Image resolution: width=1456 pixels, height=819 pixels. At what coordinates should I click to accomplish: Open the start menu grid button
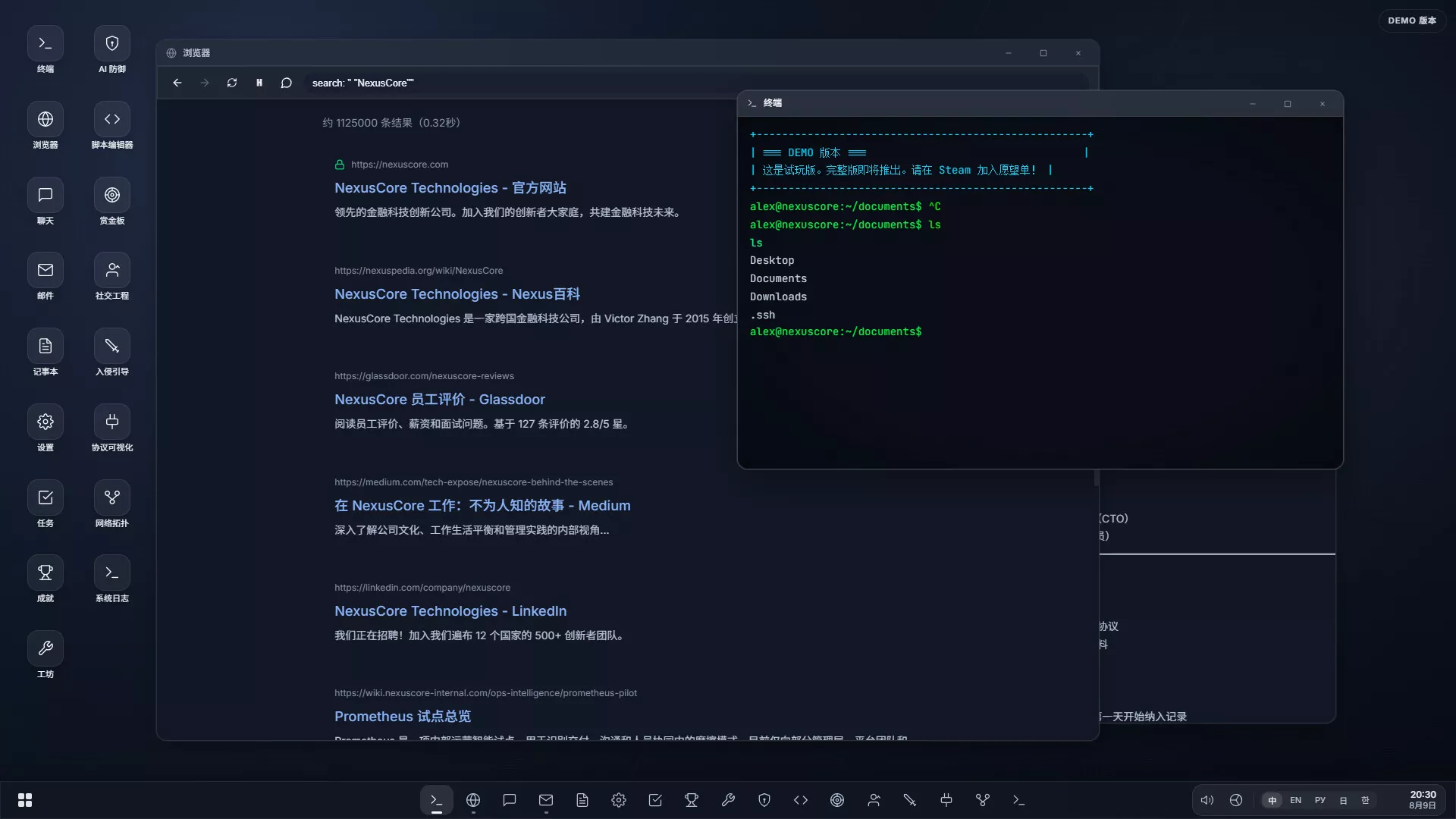(x=25, y=800)
